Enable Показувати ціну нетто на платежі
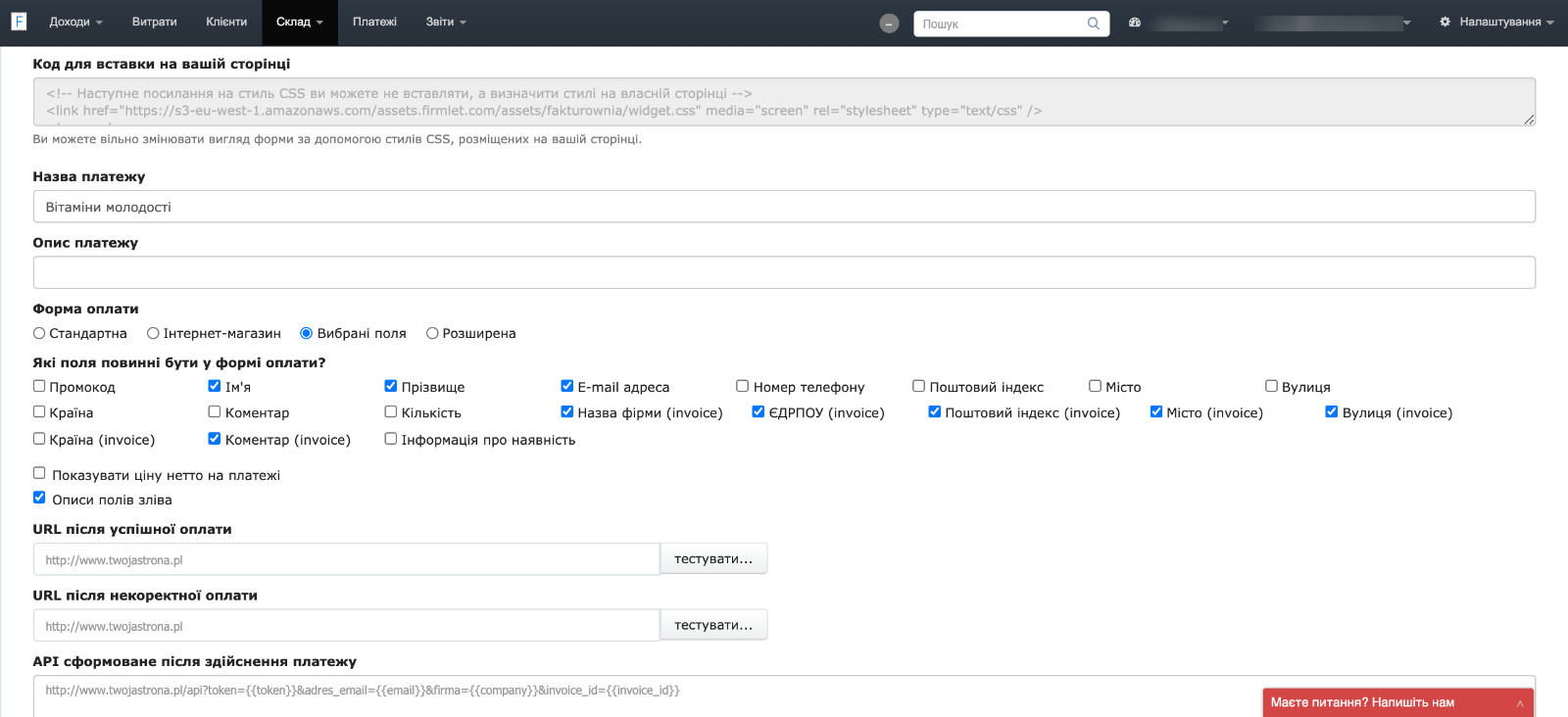 point(39,473)
